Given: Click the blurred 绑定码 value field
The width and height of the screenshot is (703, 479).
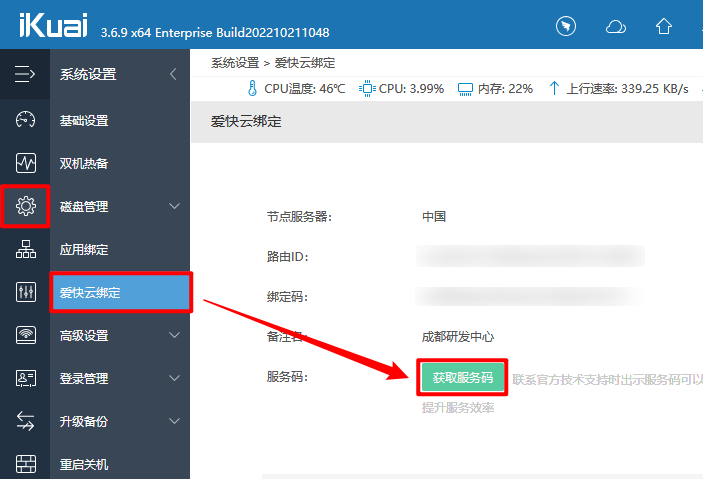Looking at the screenshot, I should pyautogui.click(x=528, y=296).
